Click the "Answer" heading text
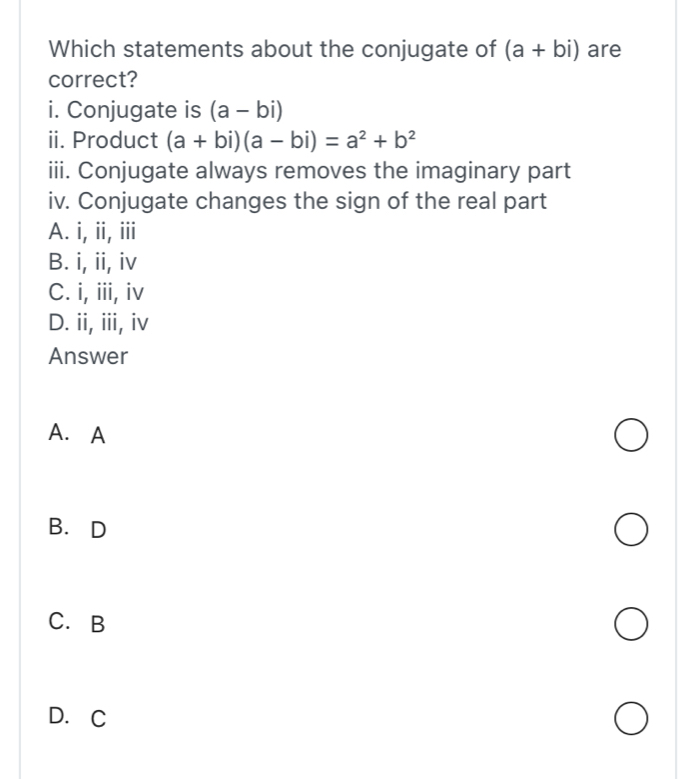The image size is (695, 779). 88,357
